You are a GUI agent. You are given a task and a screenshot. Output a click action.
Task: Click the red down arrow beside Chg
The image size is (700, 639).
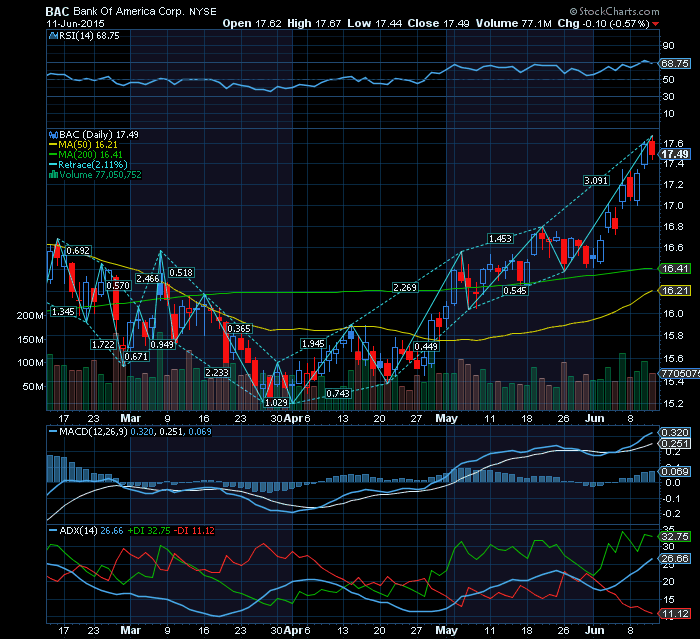pos(655,24)
